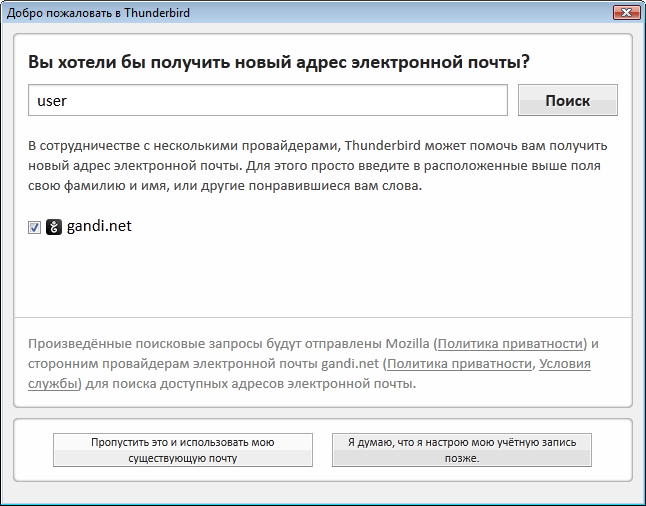Choose 'Я думаю, что я настрою мою учётную запись позже'
The image size is (646, 506).
(x=462, y=450)
